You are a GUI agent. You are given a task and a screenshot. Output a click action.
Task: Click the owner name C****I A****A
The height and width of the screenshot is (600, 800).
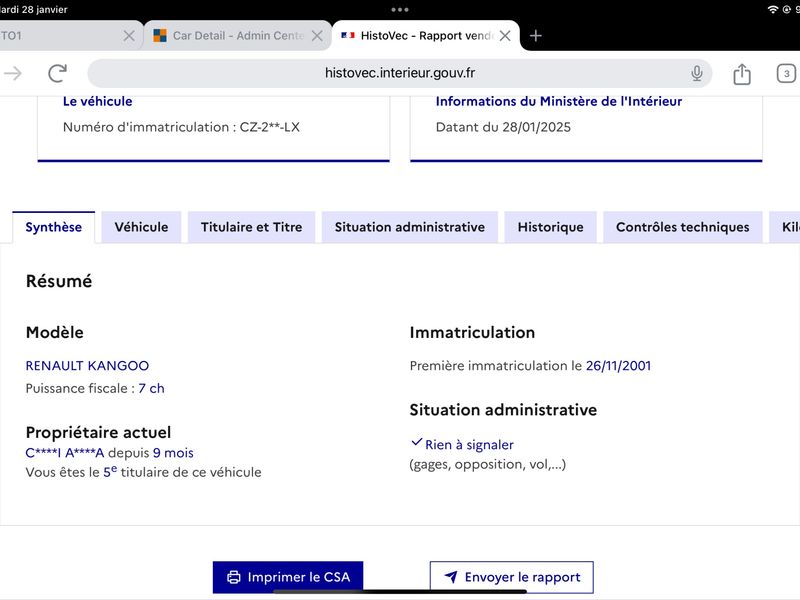[65, 453]
